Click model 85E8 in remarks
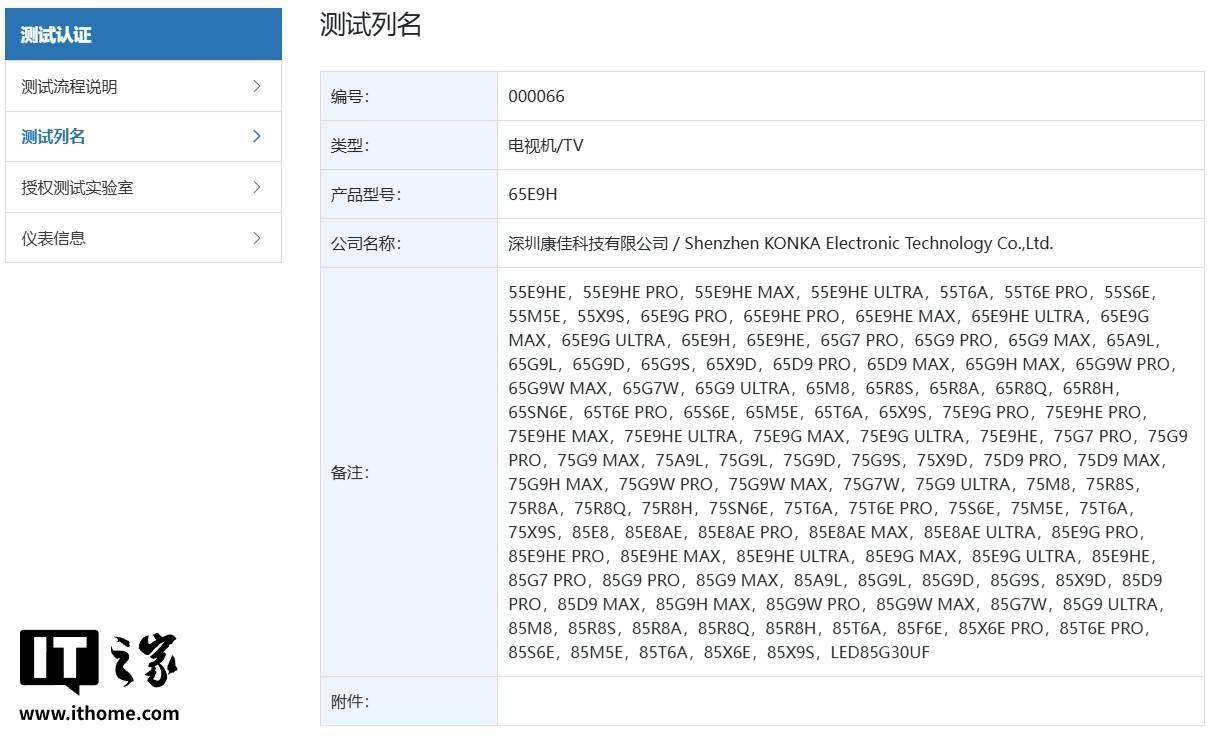Viewport: 1210px width, 736px height. pos(592,532)
